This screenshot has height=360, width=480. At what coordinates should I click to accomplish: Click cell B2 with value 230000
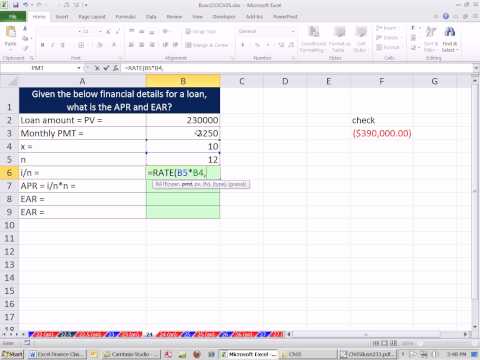(183, 120)
